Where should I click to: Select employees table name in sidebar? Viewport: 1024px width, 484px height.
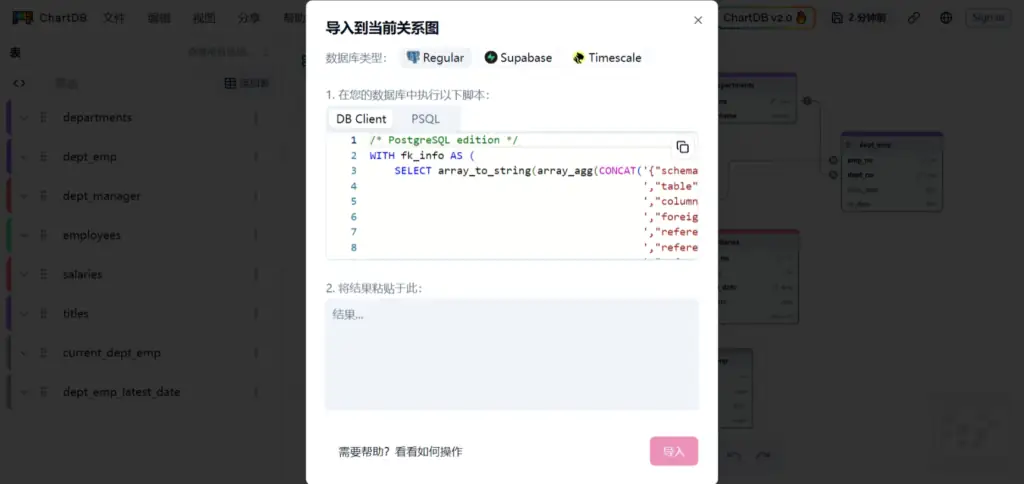tap(92, 235)
